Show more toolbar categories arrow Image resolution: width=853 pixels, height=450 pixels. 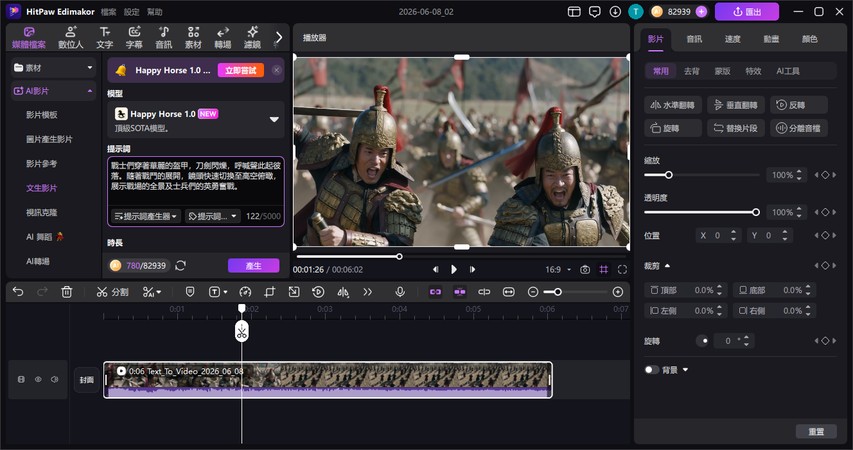(279, 37)
